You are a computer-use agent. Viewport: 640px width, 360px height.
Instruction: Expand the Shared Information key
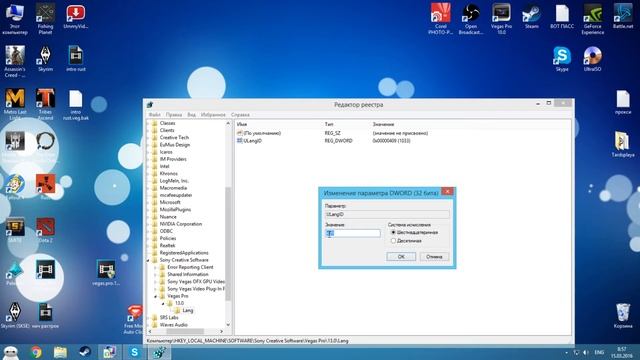click(x=156, y=274)
